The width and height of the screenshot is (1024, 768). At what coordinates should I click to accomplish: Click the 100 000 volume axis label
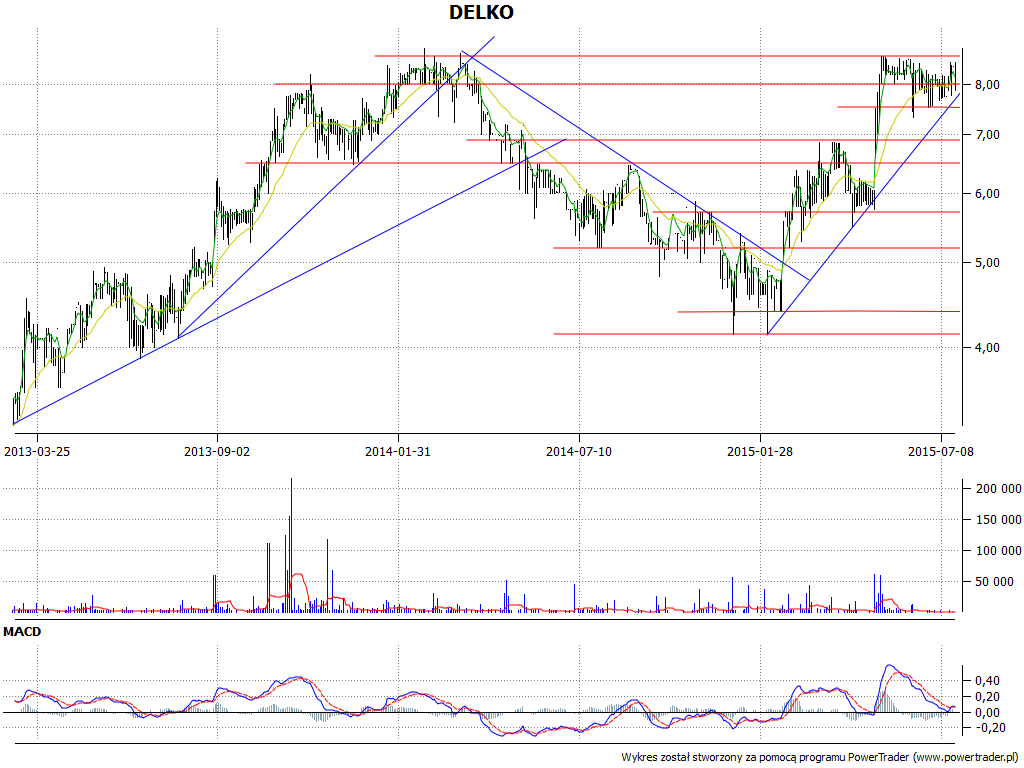tap(998, 551)
